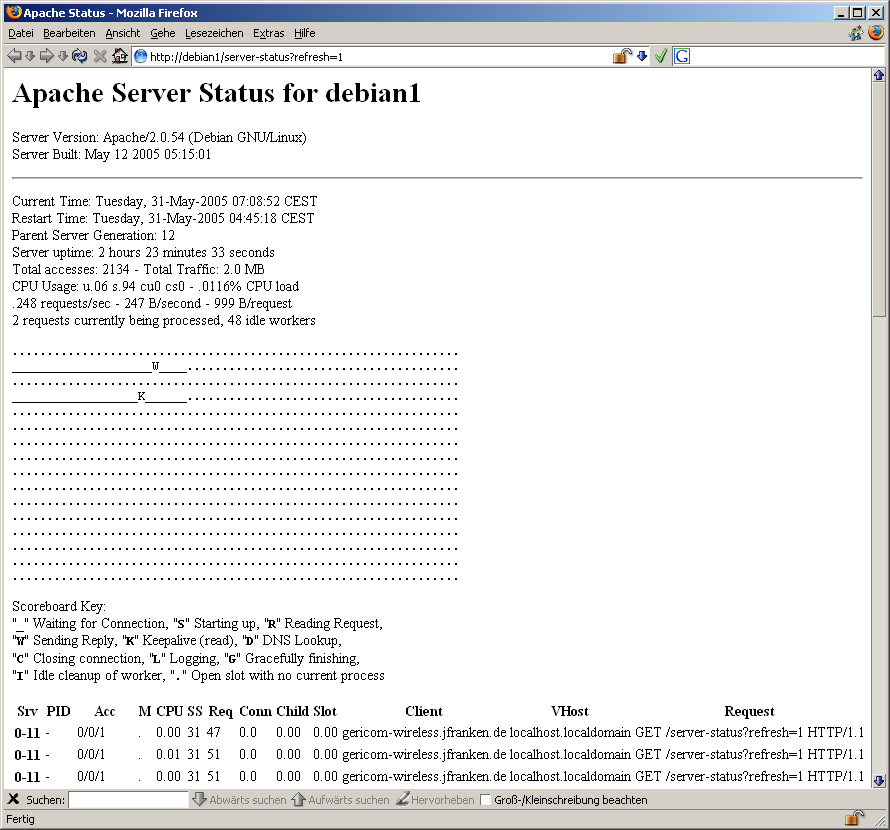Click 'Fertig' status bar text
Image resolution: width=890 pixels, height=830 pixels.
point(20,819)
